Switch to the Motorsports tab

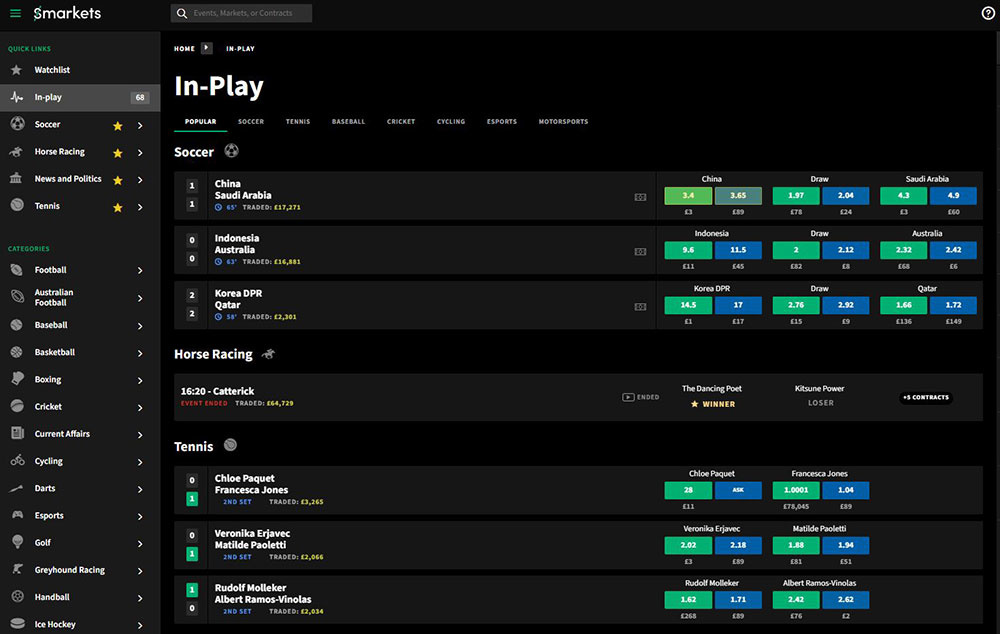click(563, 121)
